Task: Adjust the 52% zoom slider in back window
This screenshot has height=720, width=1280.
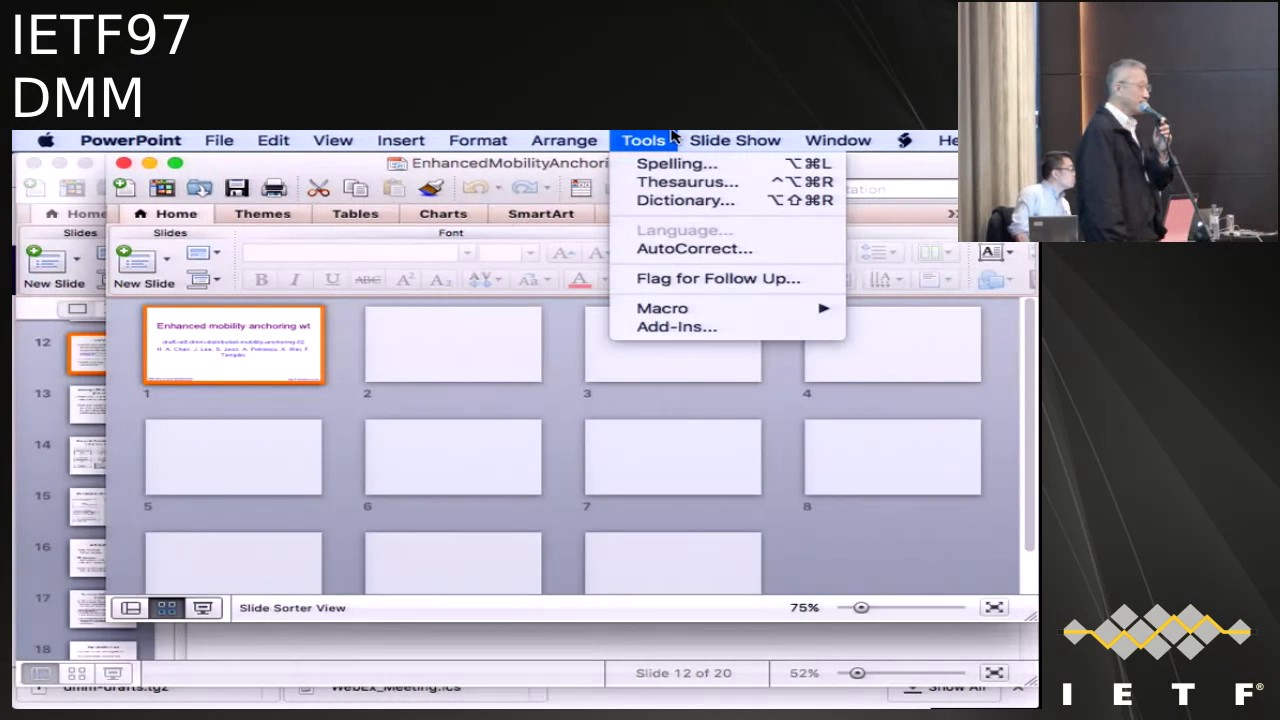Action: point(857,673)
